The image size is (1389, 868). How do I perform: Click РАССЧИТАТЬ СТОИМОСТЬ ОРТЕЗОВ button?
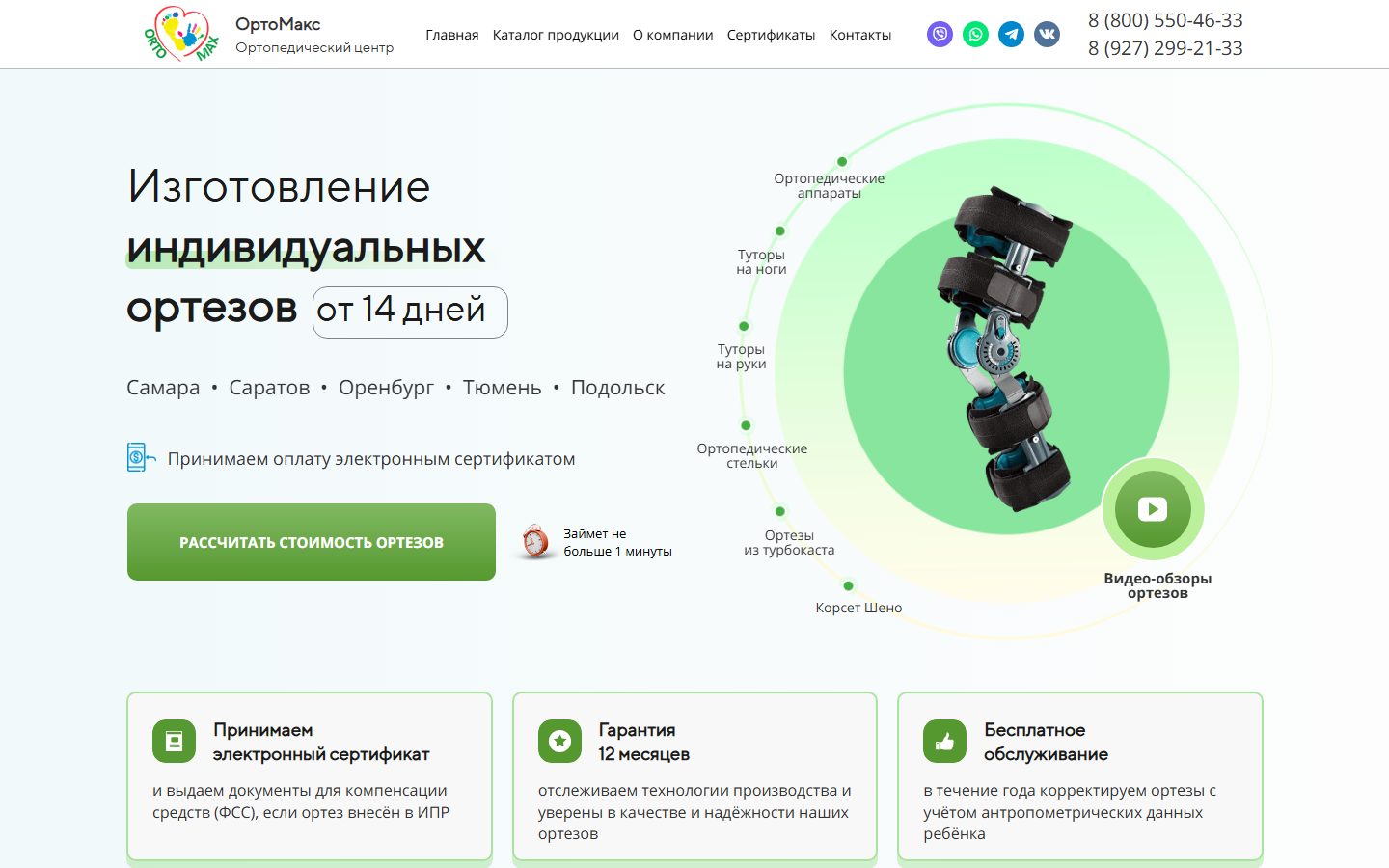coord(312,542)
